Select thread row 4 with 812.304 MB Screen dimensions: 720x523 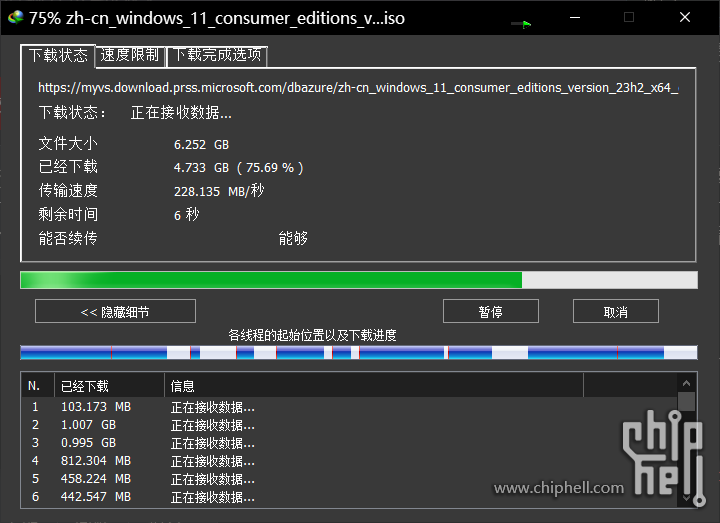coord(349,461)
